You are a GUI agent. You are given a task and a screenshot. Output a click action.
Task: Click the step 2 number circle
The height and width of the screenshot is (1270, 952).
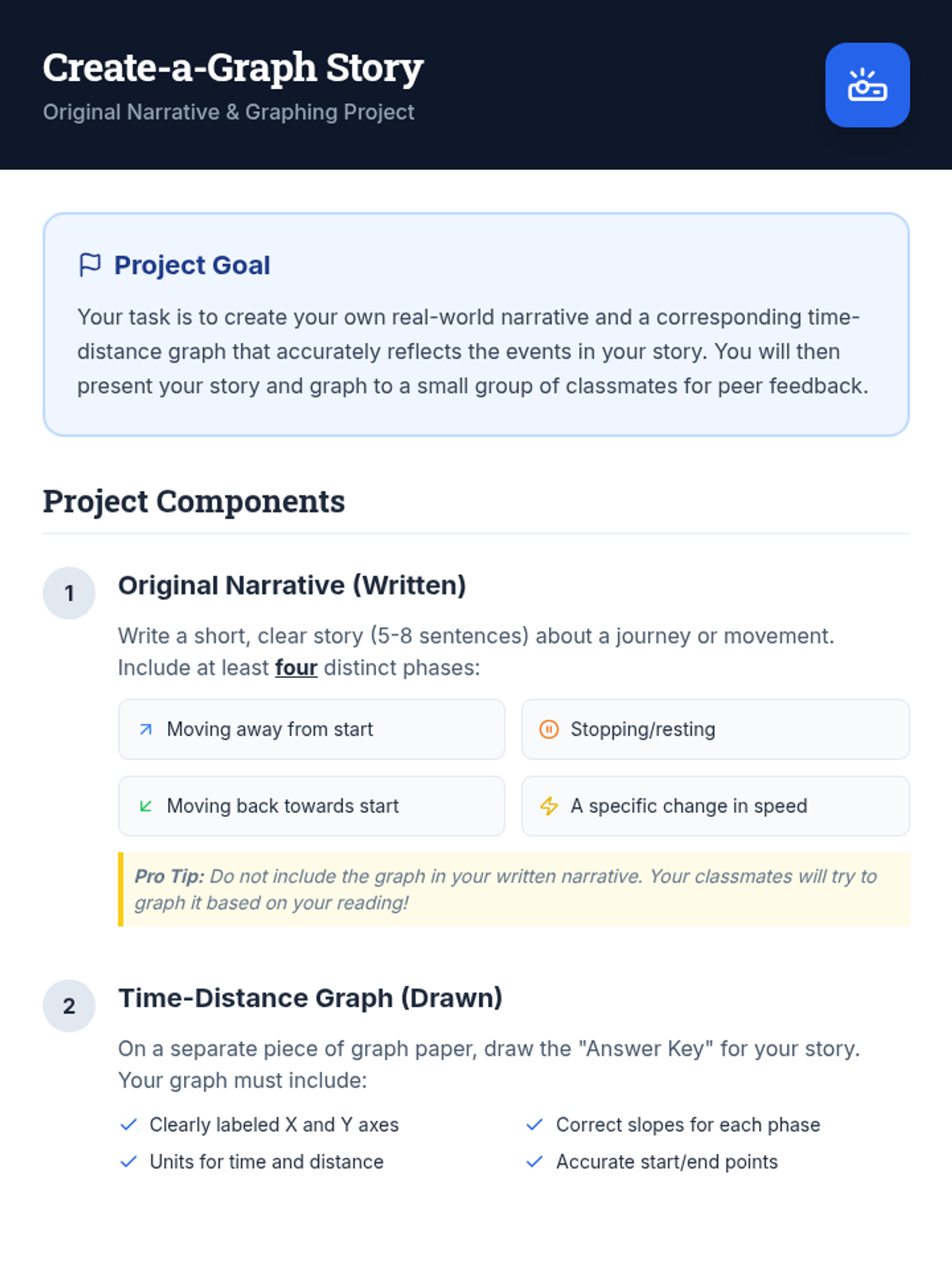tap(69, 1006)
